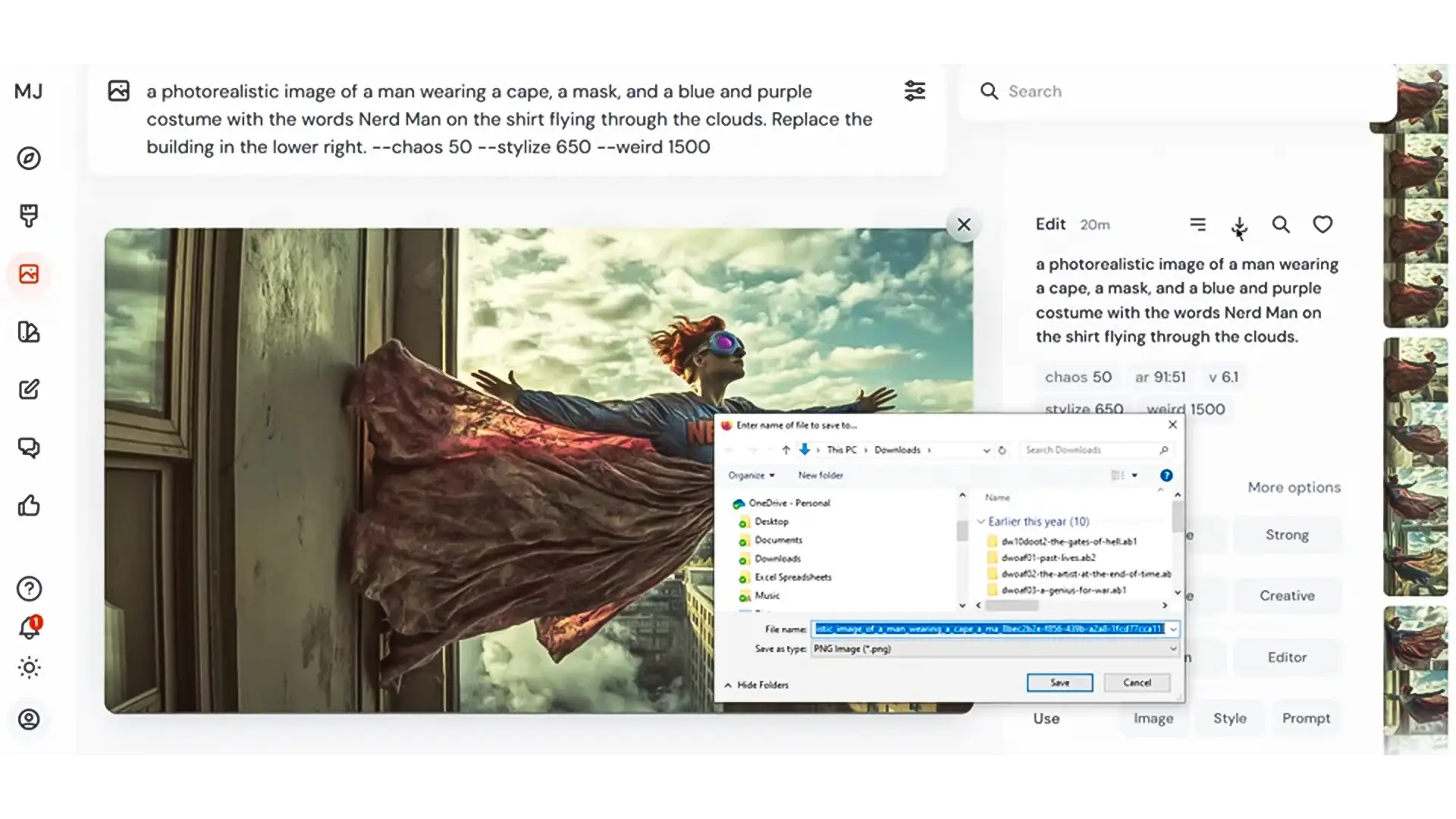The height and width of the screenshot is (819, 1456).
Task: Click More options link
Action: pos(1294,488)
